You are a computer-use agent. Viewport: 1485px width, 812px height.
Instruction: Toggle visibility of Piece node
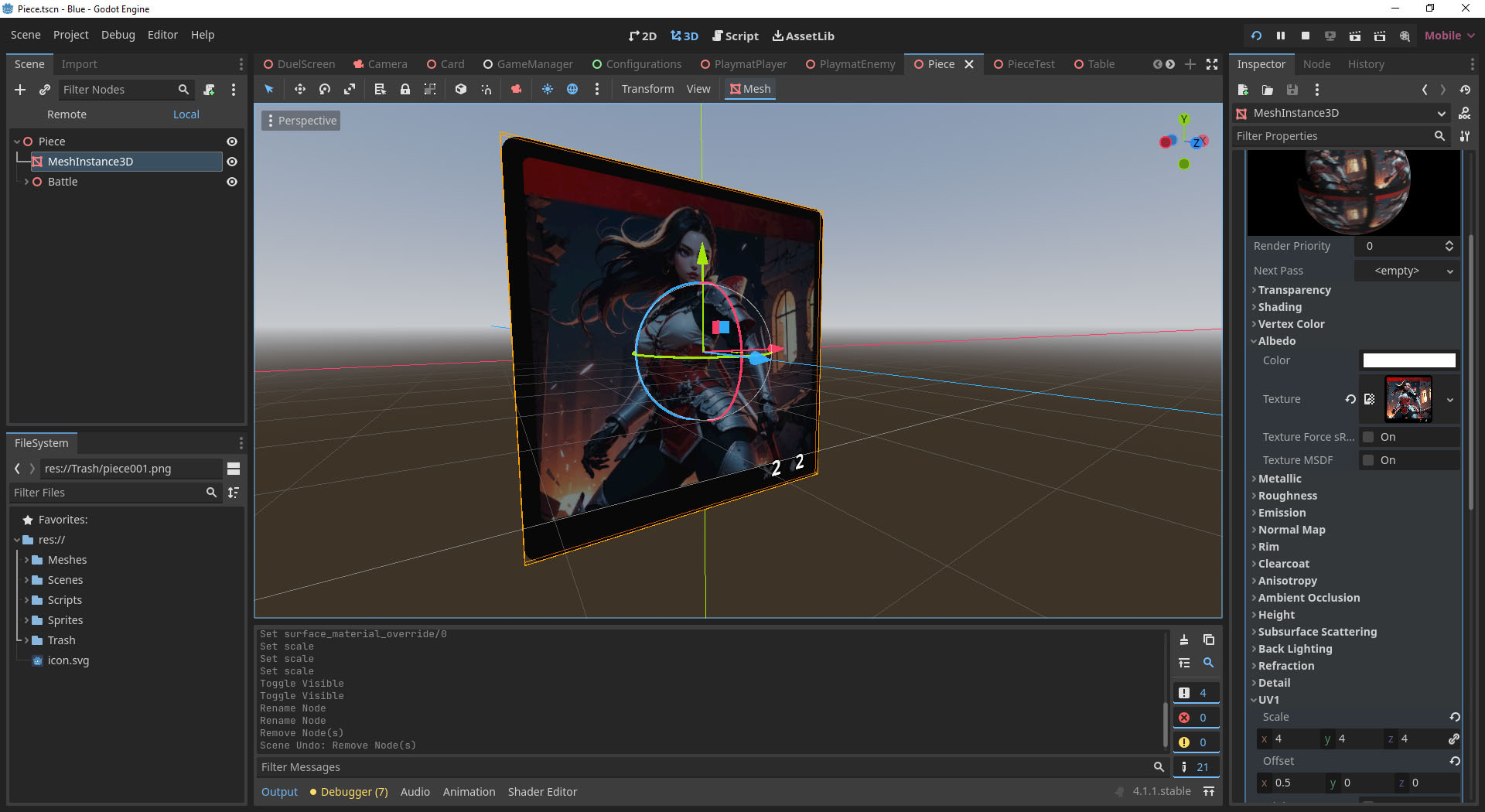(232, 142)
